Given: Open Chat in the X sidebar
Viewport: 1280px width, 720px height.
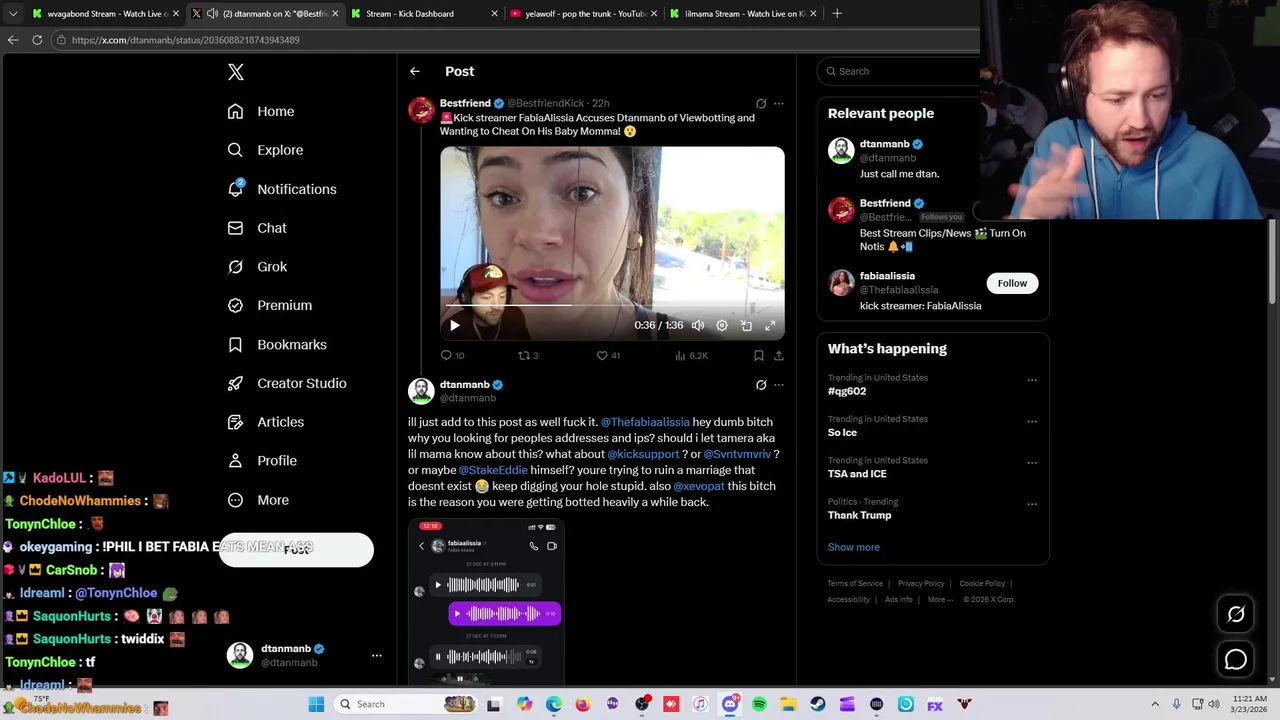Looking at the screenshot, I should point(257,228).
